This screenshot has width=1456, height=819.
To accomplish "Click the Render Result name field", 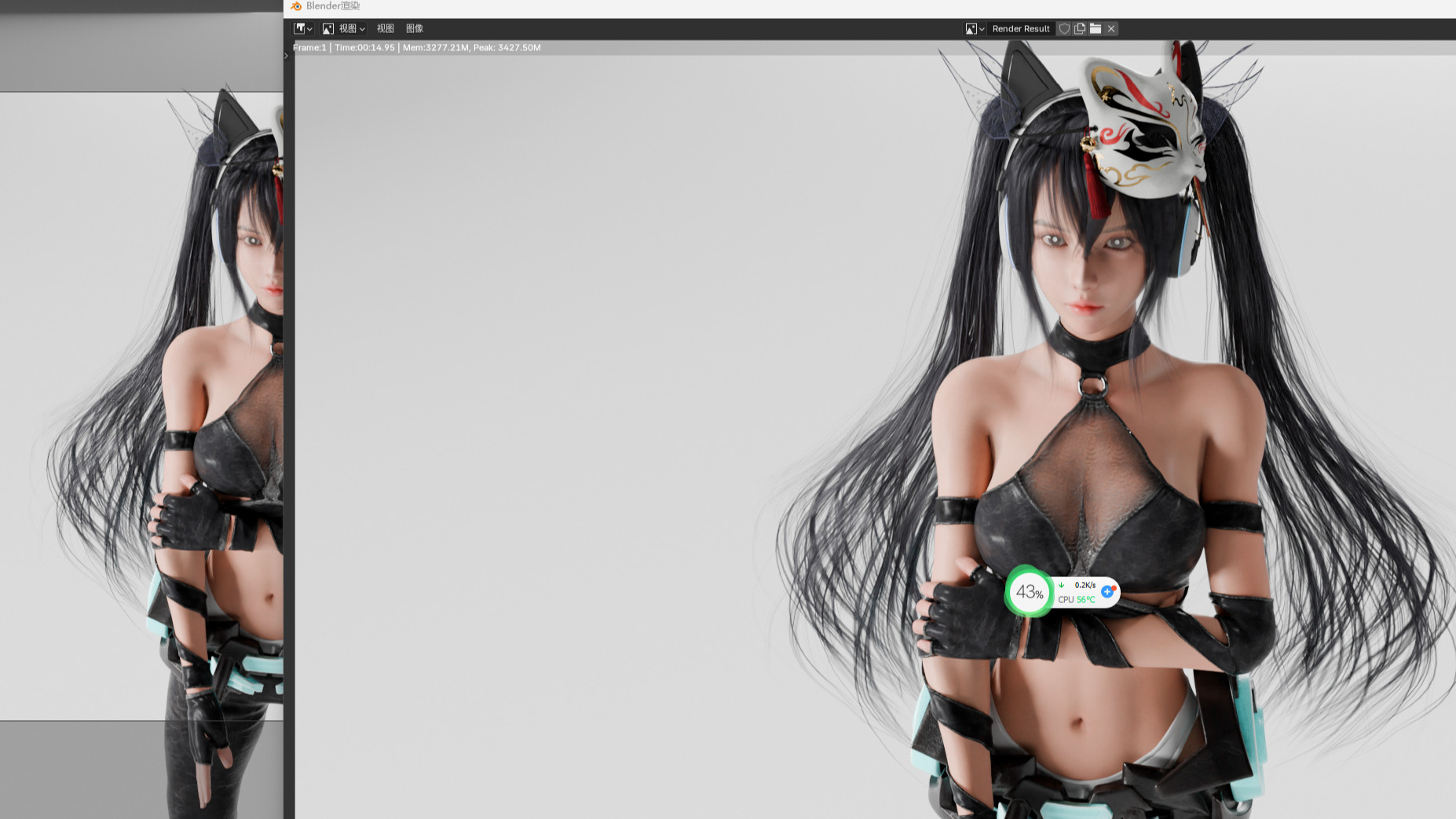I will pyautogui.click(x=1020, y=29).
